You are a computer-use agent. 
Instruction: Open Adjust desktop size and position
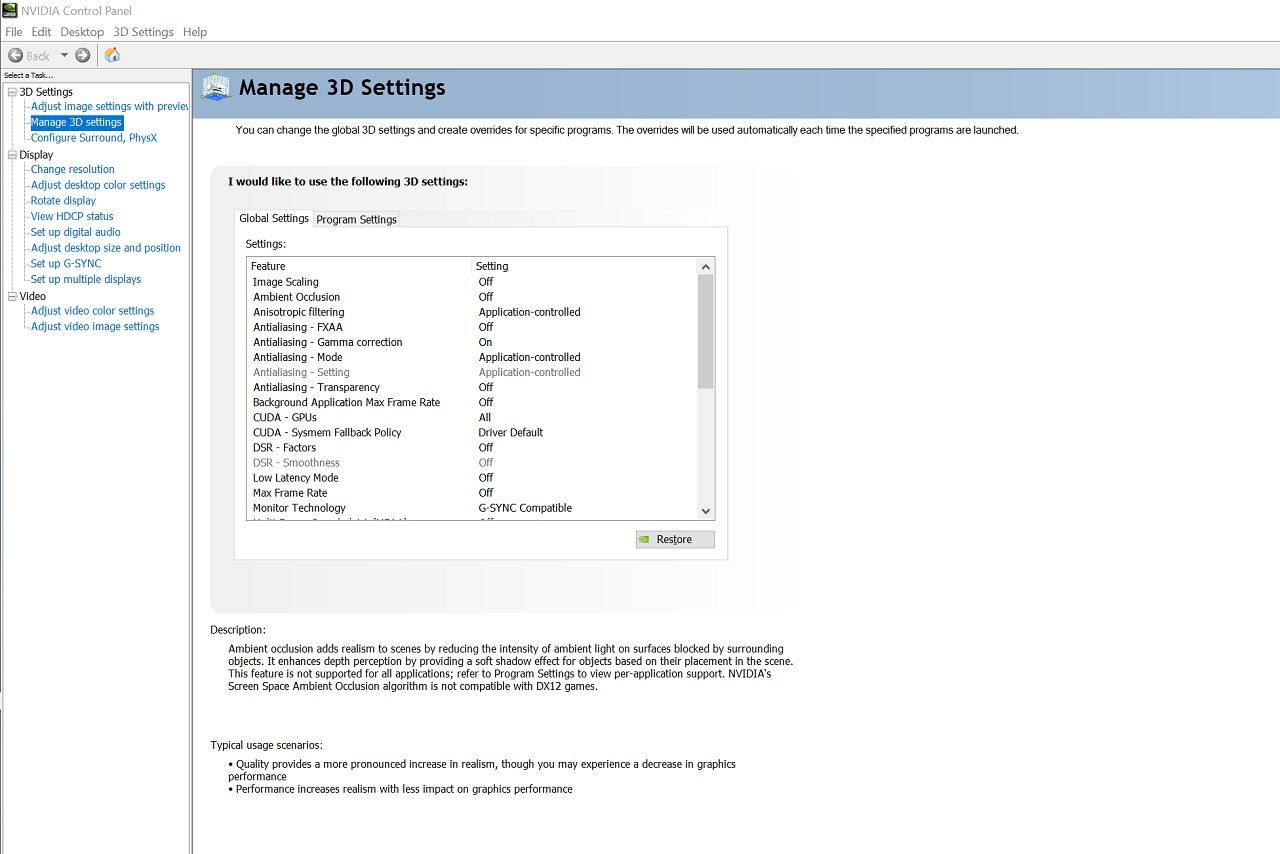(106, 248)
